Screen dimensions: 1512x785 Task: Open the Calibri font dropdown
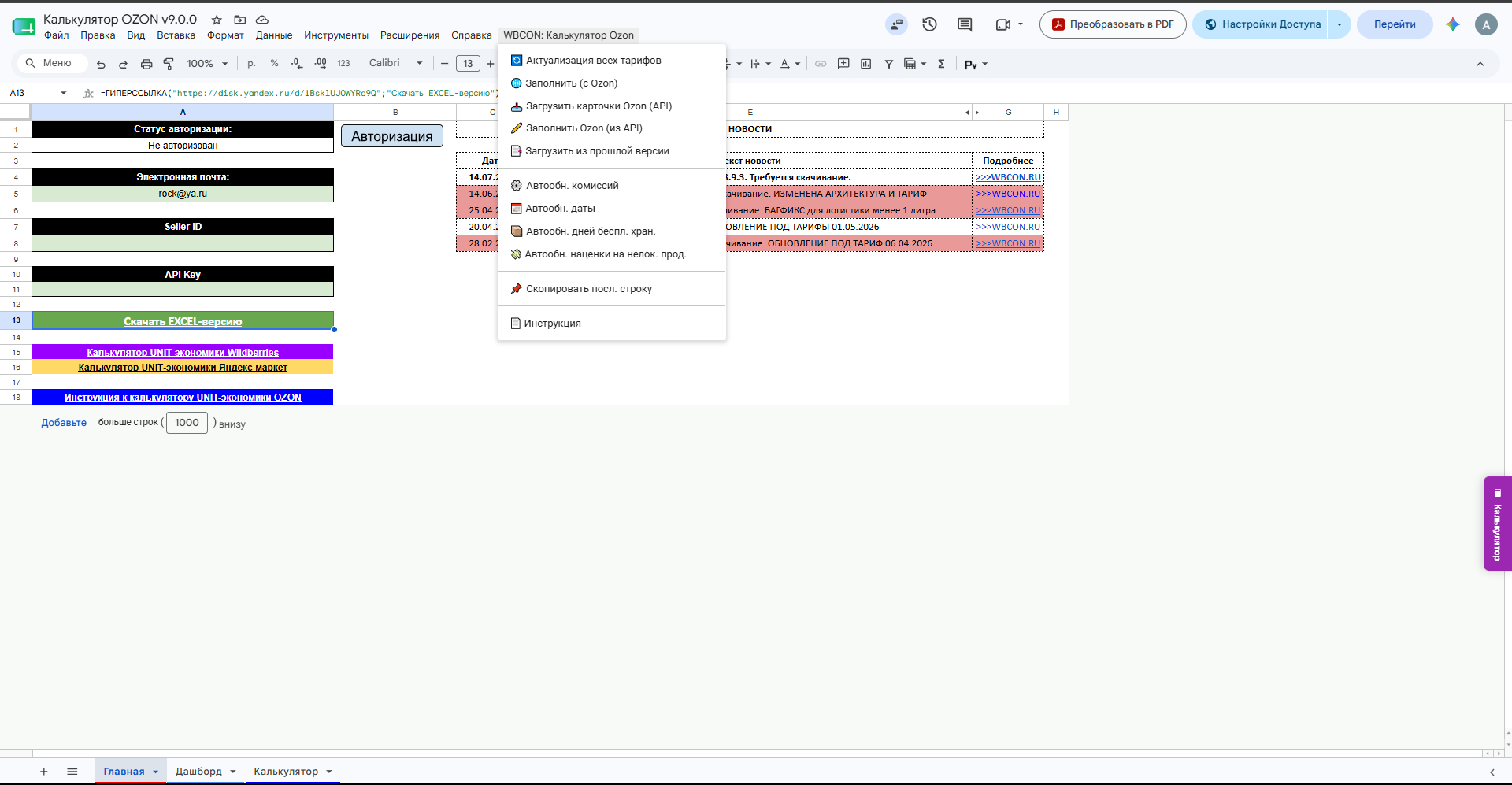(396, 64)
